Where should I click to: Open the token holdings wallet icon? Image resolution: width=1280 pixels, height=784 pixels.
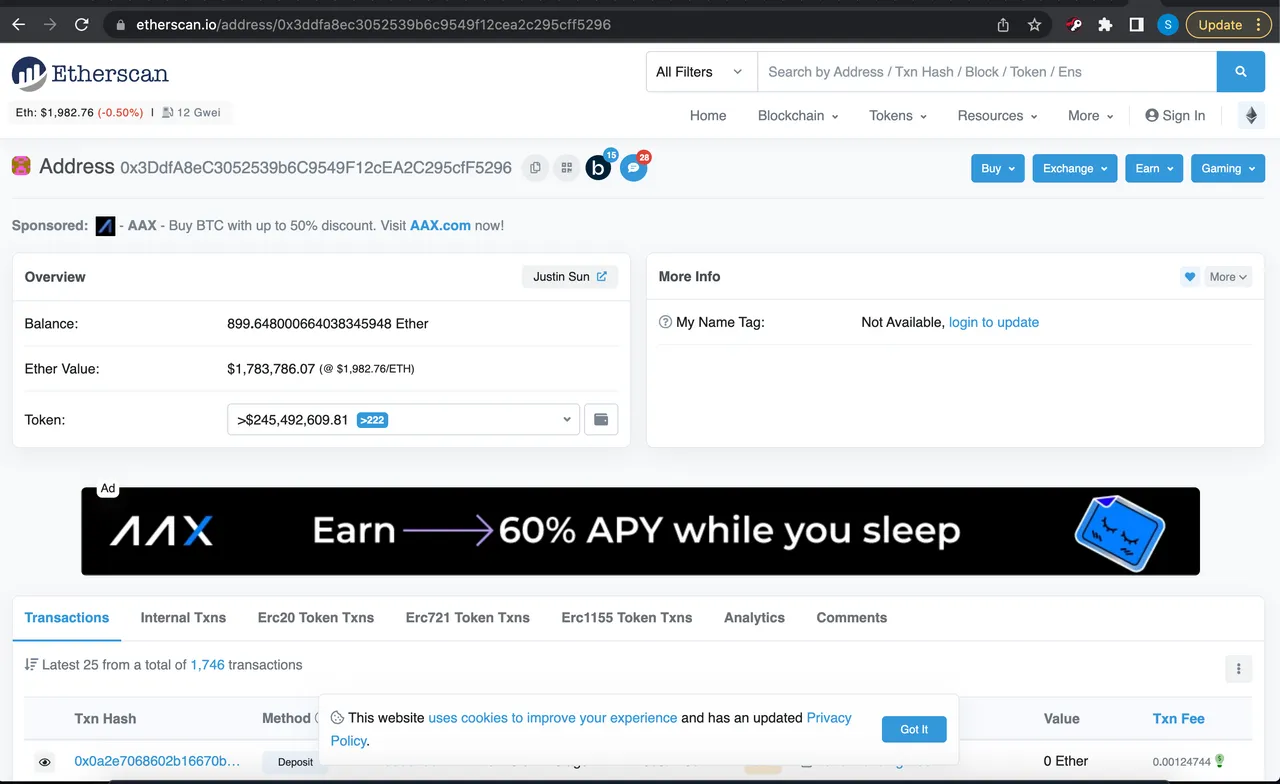click(601, 420)
